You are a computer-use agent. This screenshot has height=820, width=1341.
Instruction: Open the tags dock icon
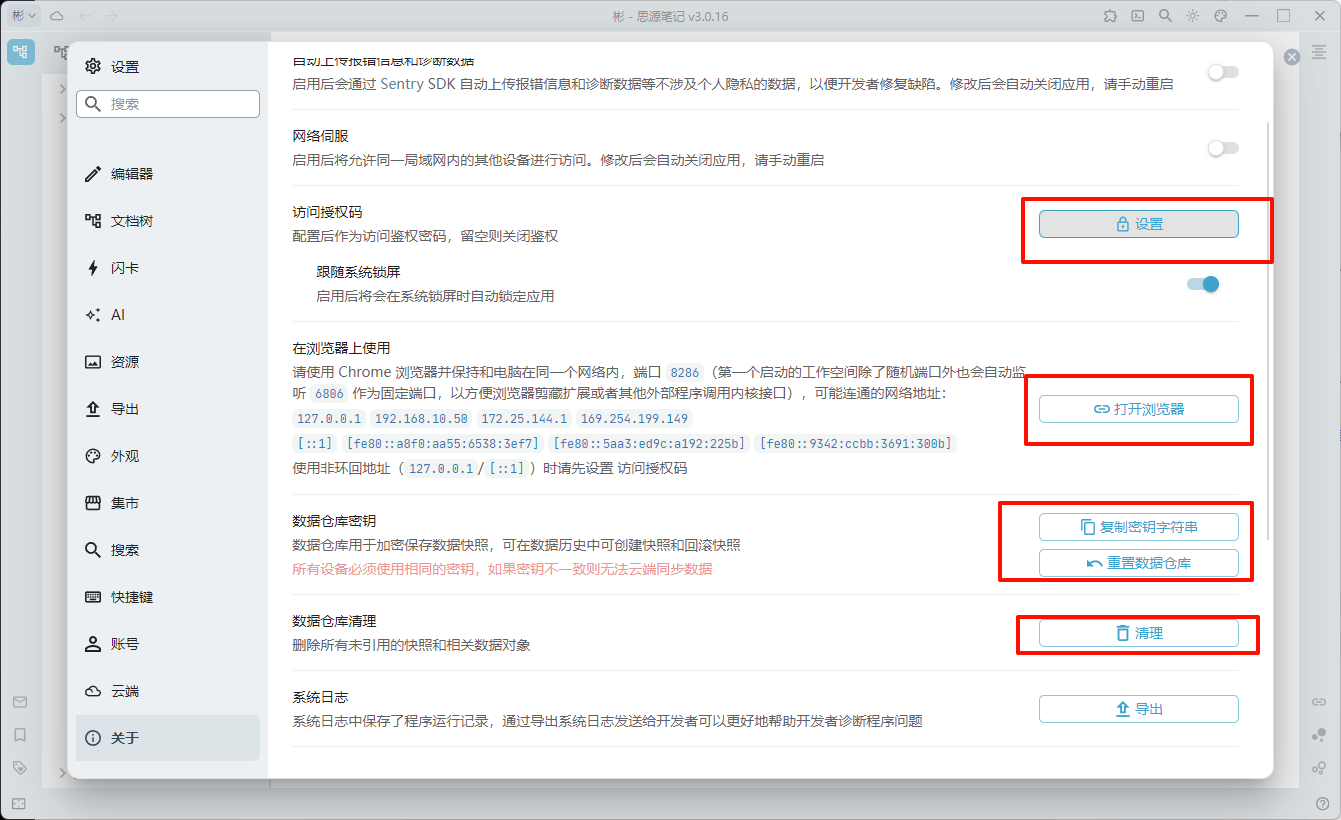(x=20, y=768)
